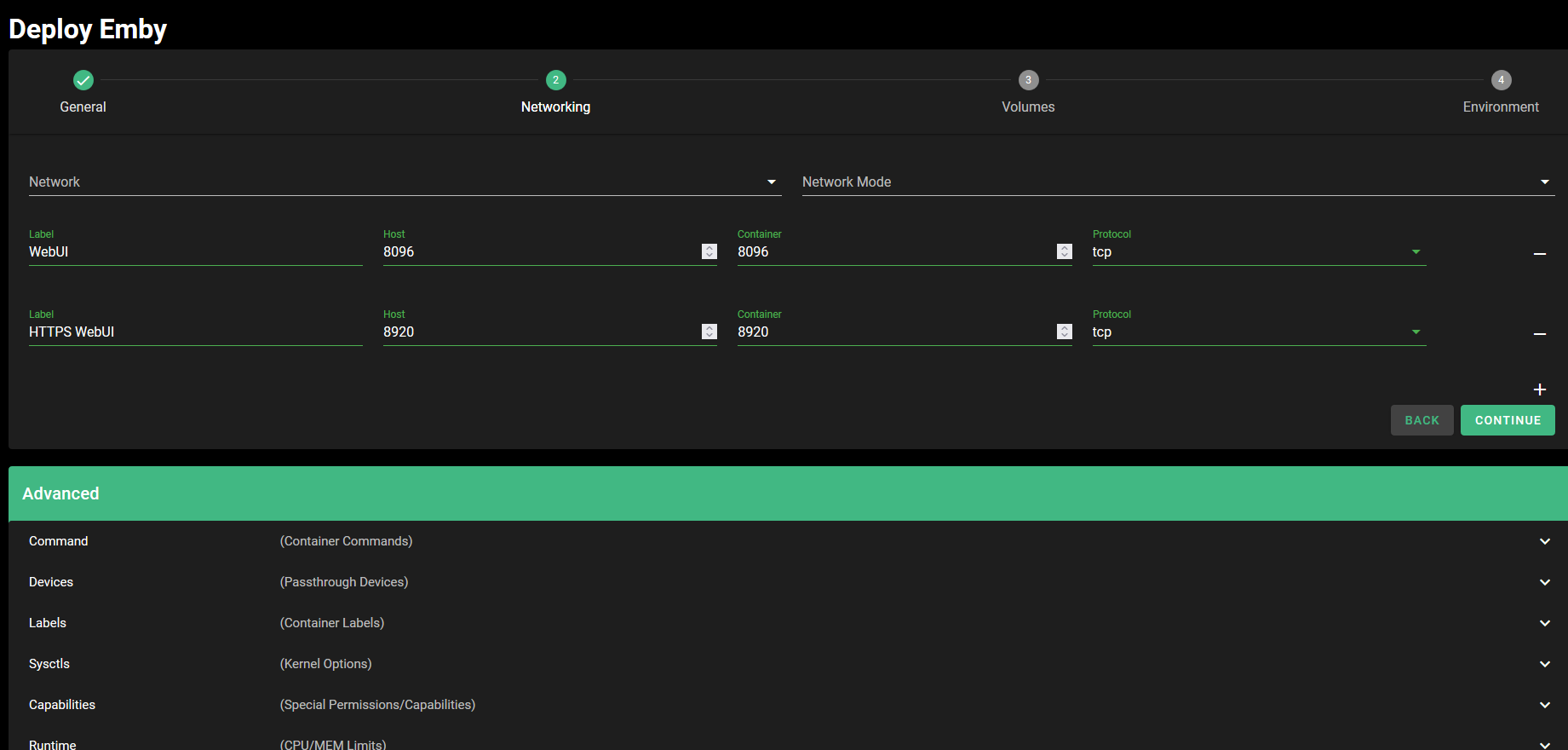The height and width of the screenshot is (750, 1568).
Task: Expand the Devices section chevron
Action: (x=1544, y=582)
